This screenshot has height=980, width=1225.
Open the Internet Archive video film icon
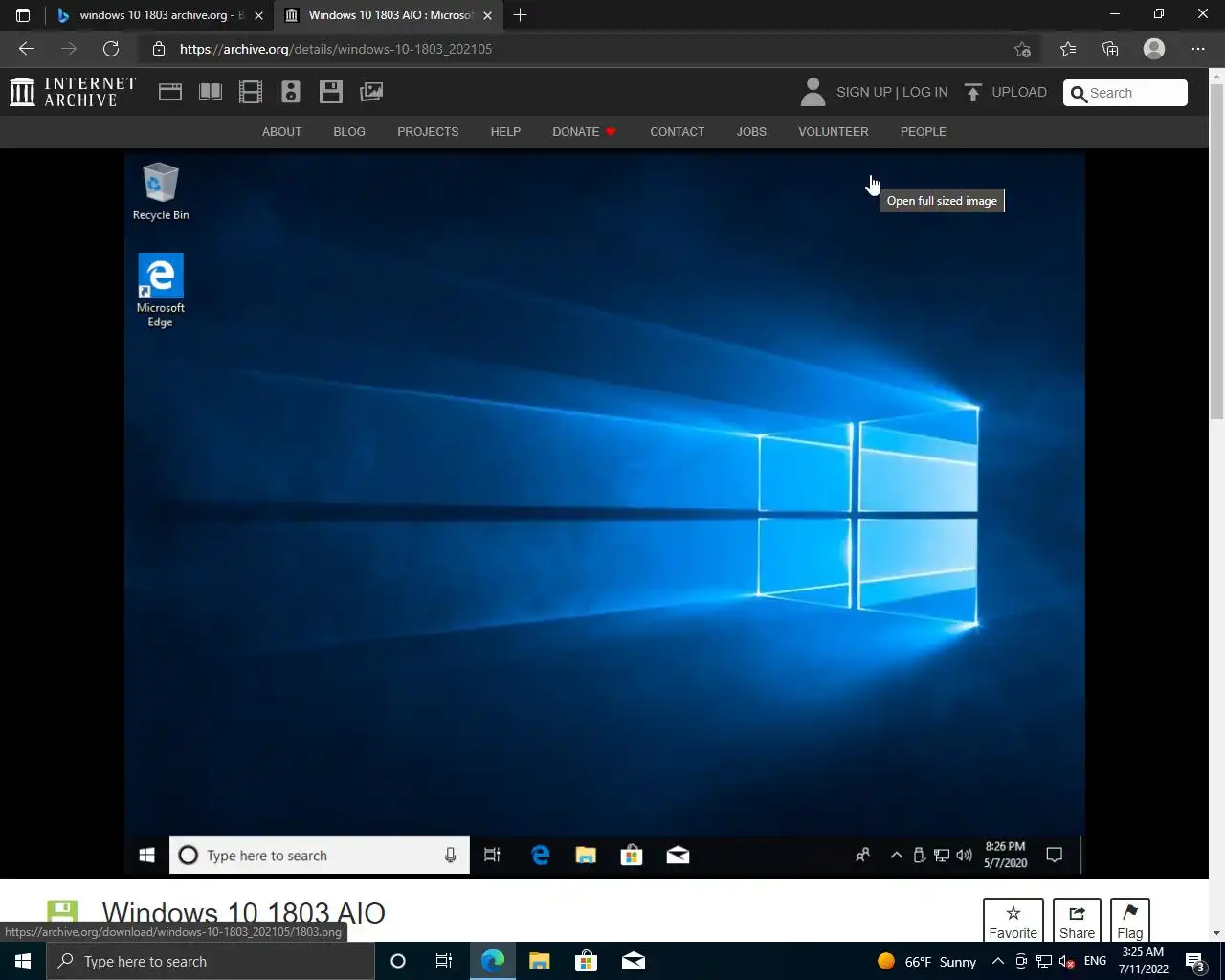pyautogui.click(x=251, y=92)
